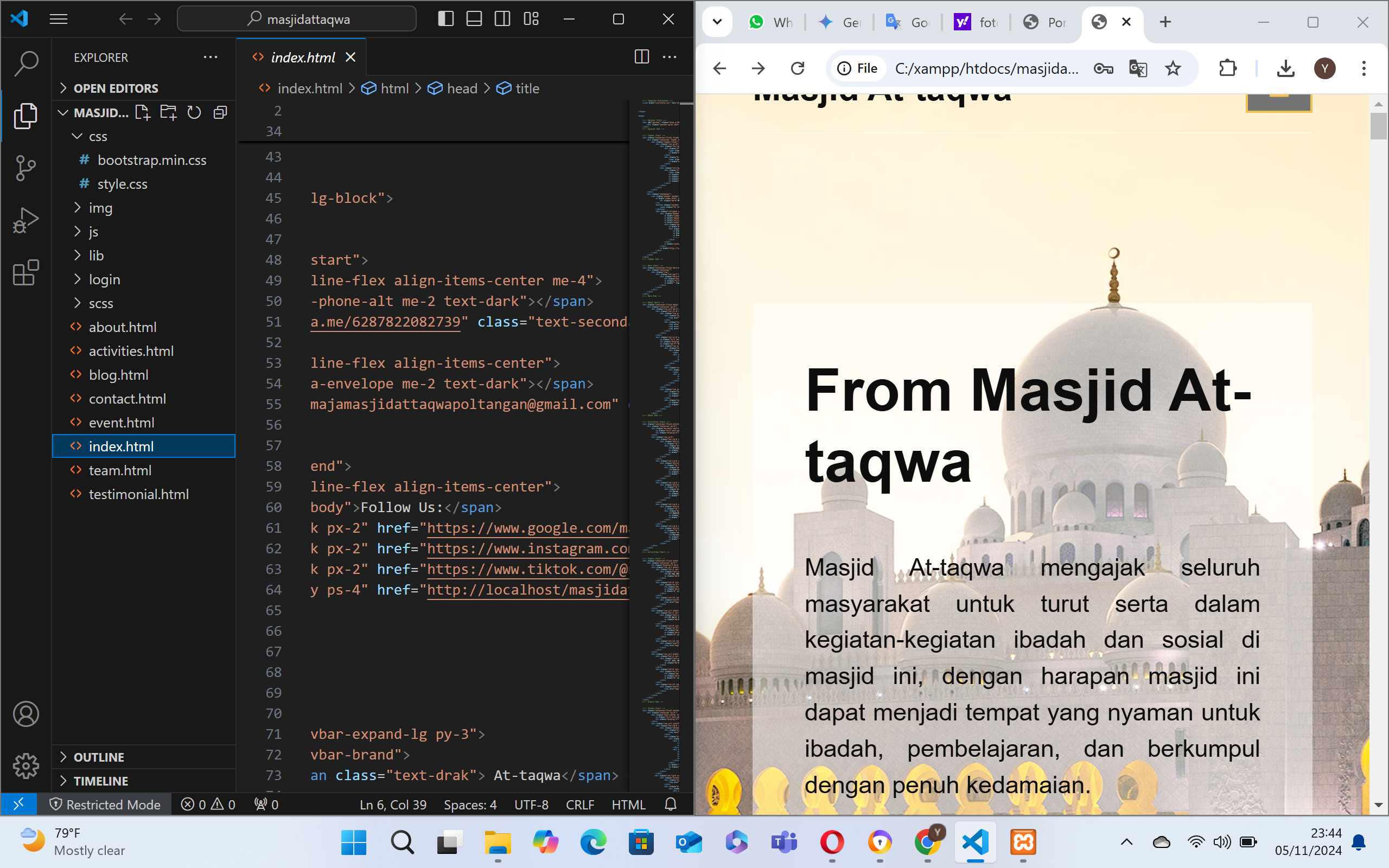1389x868 pixels.
Task: Open Run and Debug view
Action: coord(26,220)
